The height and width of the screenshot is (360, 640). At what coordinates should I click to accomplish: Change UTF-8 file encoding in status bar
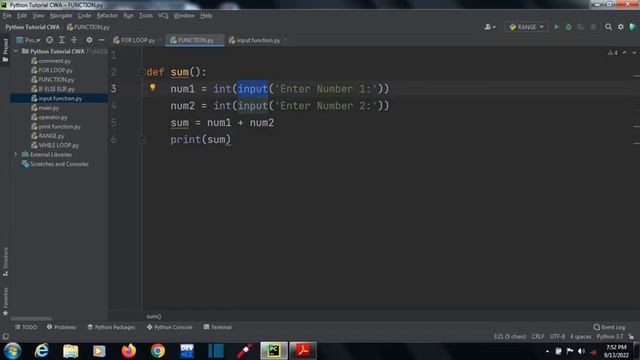point(557,337)
